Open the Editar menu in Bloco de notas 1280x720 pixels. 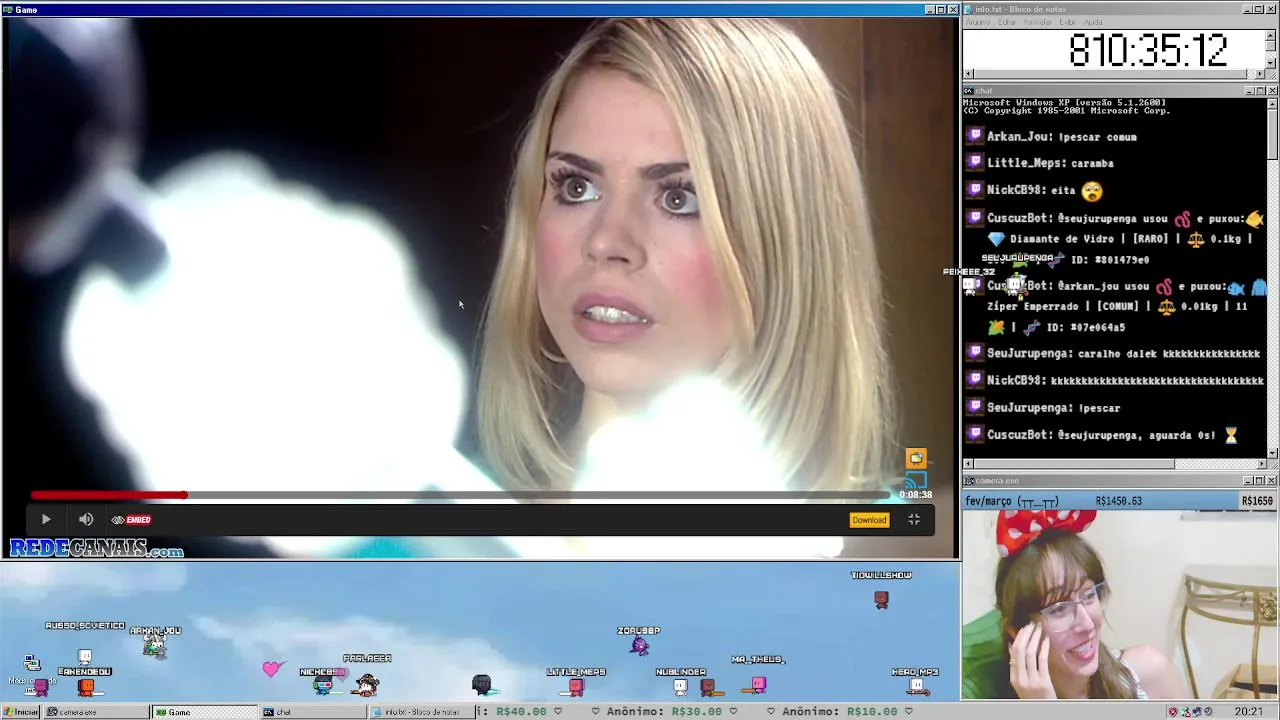point(1007,22)
